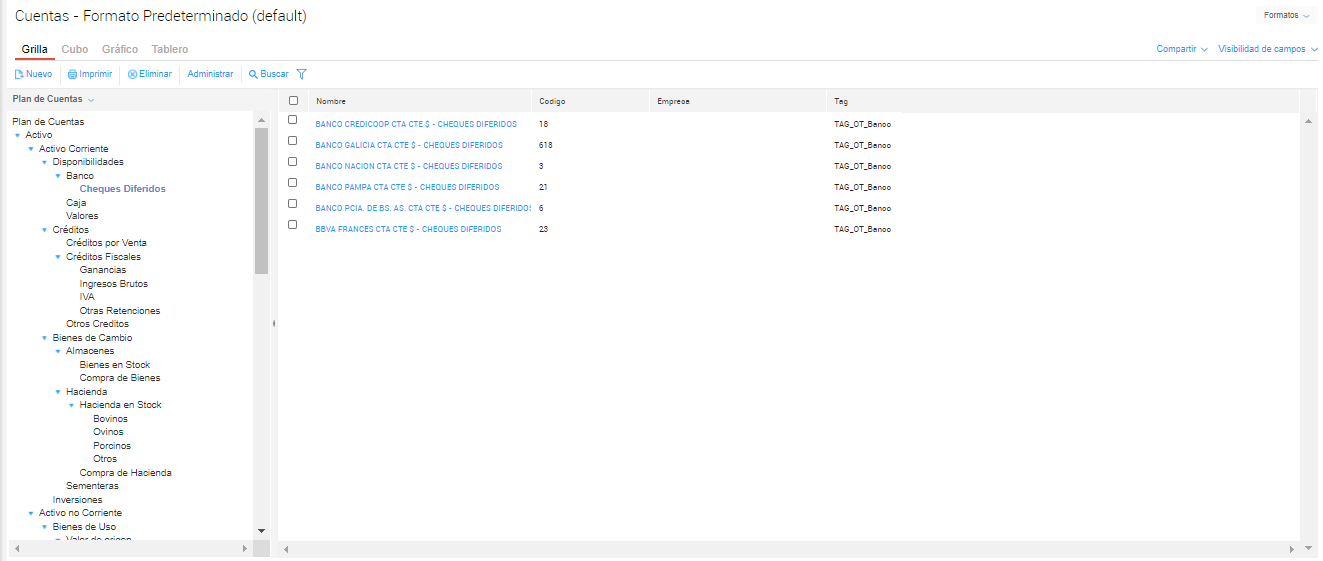This screenshot has height=561, width=1323.
Task: Select checkbox for BBVA FRANCES row
Action: (293, 225)
